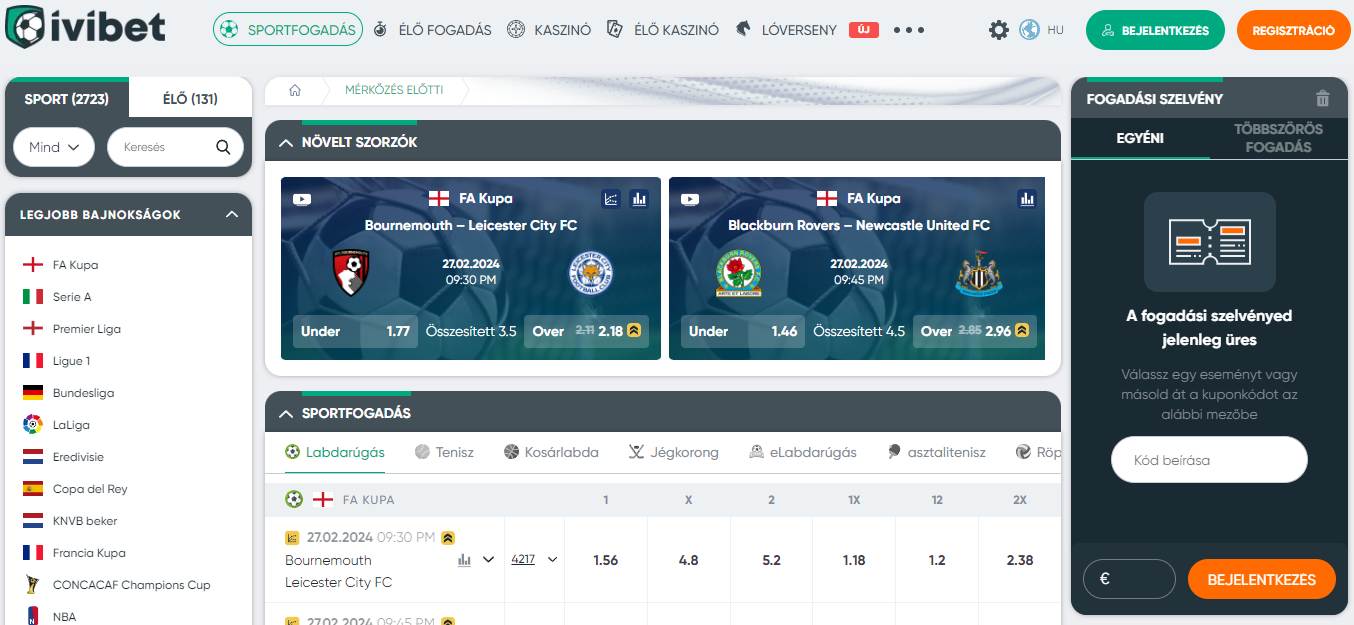Viewport: 1354px width, 625px height.
Task: Click BEJELENTKEZÉS button in header
Action: pos(1156,30)
